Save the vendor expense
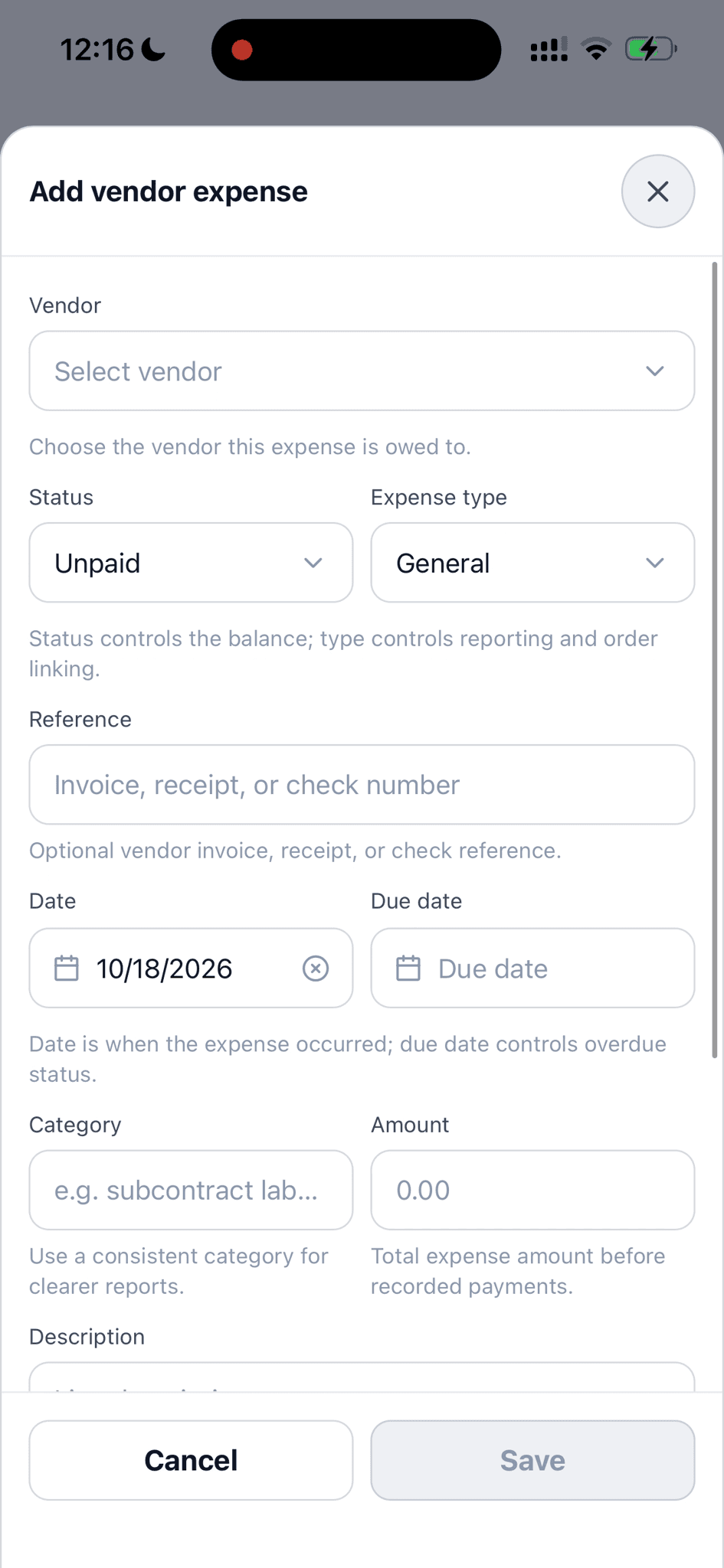This screenshot has height=1568, width=724. pyautogui.click(x=532, y=1460)
